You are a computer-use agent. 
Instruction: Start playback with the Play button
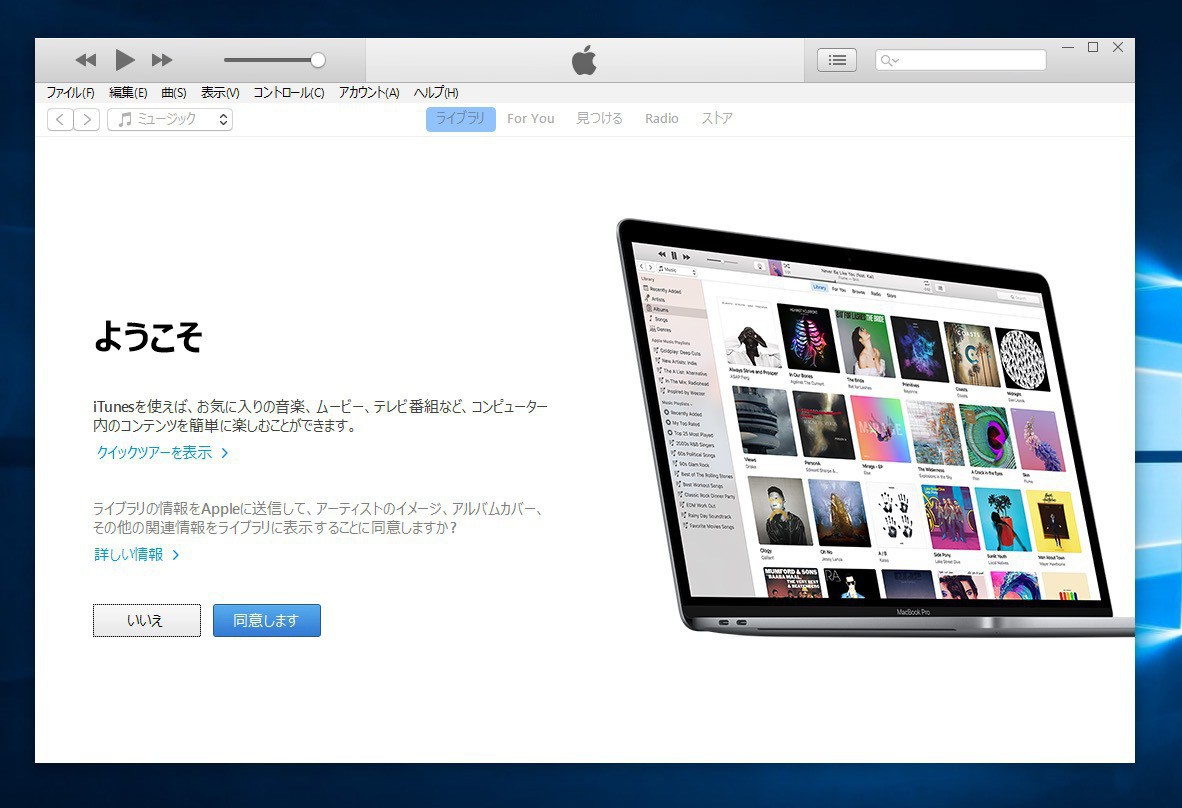[x=124, y=60]
